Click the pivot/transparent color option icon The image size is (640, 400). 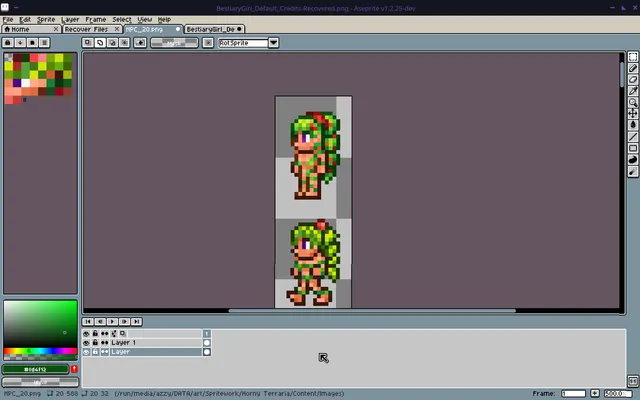140,42
